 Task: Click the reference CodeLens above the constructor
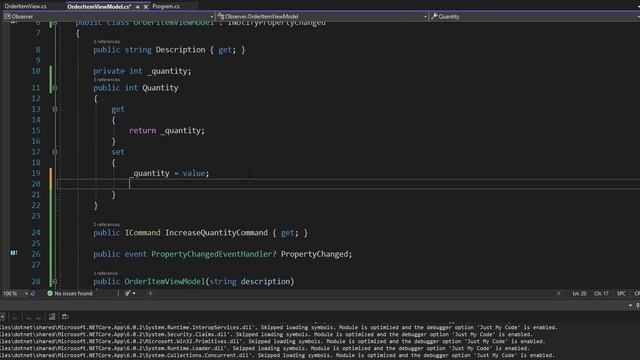tap(105, 273)
